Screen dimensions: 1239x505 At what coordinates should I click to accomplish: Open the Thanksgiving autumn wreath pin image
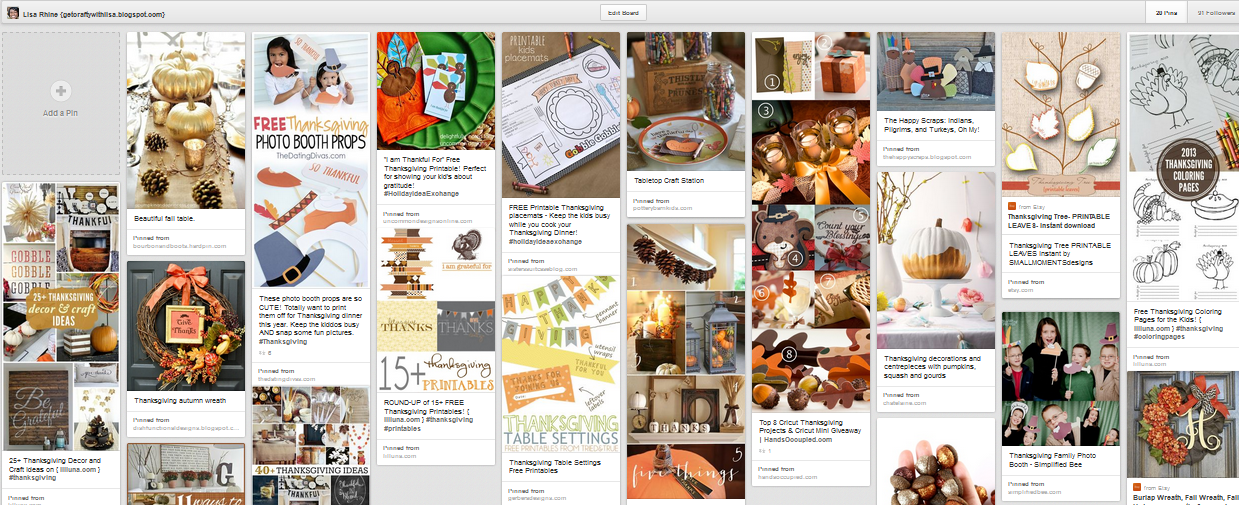point(186,327)
